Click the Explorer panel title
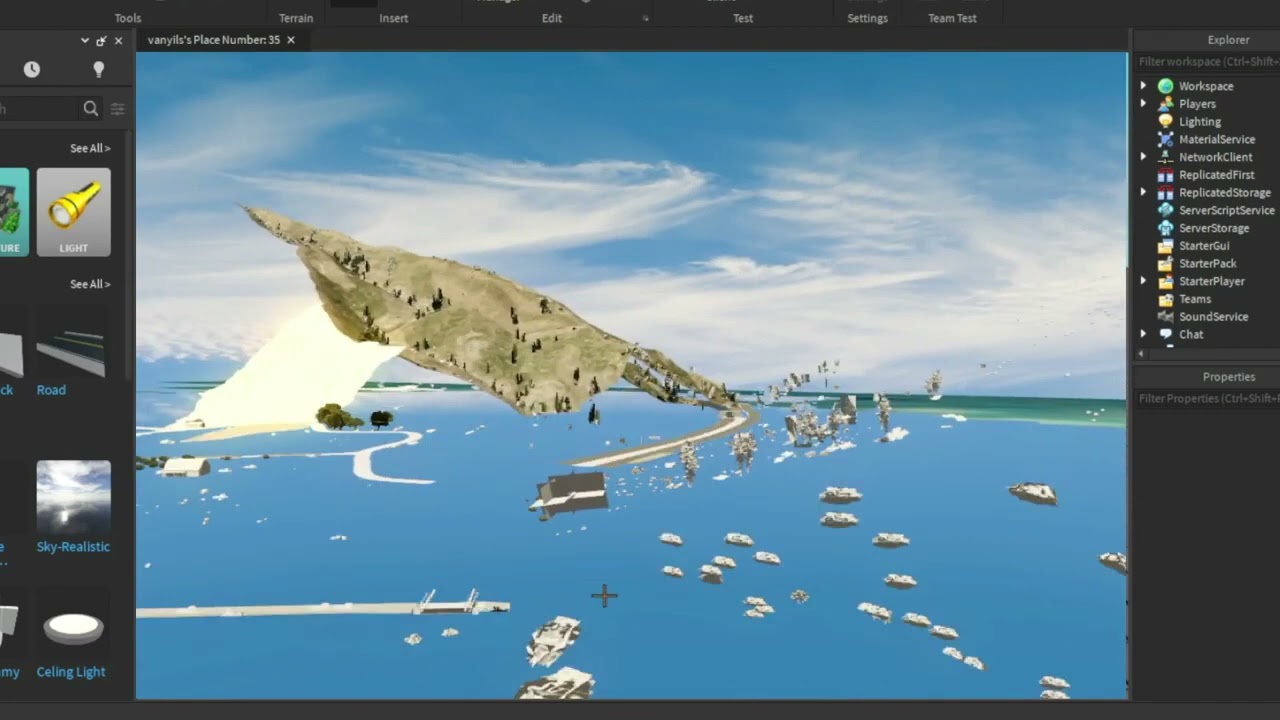The width and height of the screenshot is (1280, 720). [1228, 40]
